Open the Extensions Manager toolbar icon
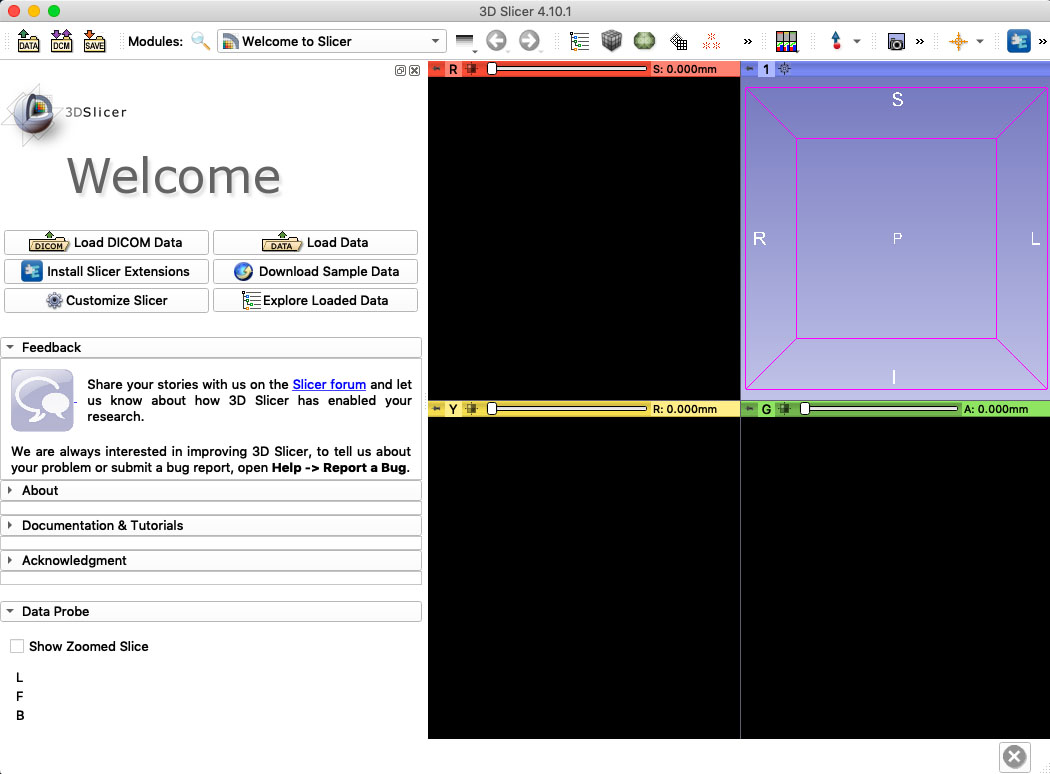Screen dimensions: 1050x774 [x=1019, y=41]
